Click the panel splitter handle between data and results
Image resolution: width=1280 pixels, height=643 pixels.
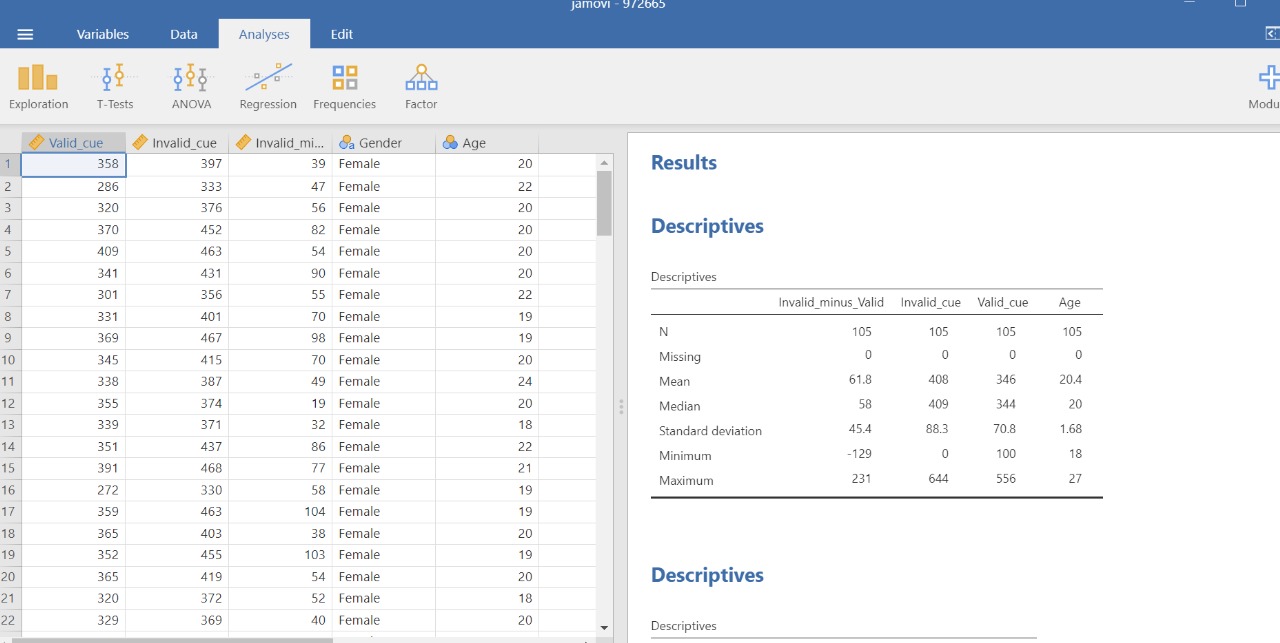(x=621, y=407)
